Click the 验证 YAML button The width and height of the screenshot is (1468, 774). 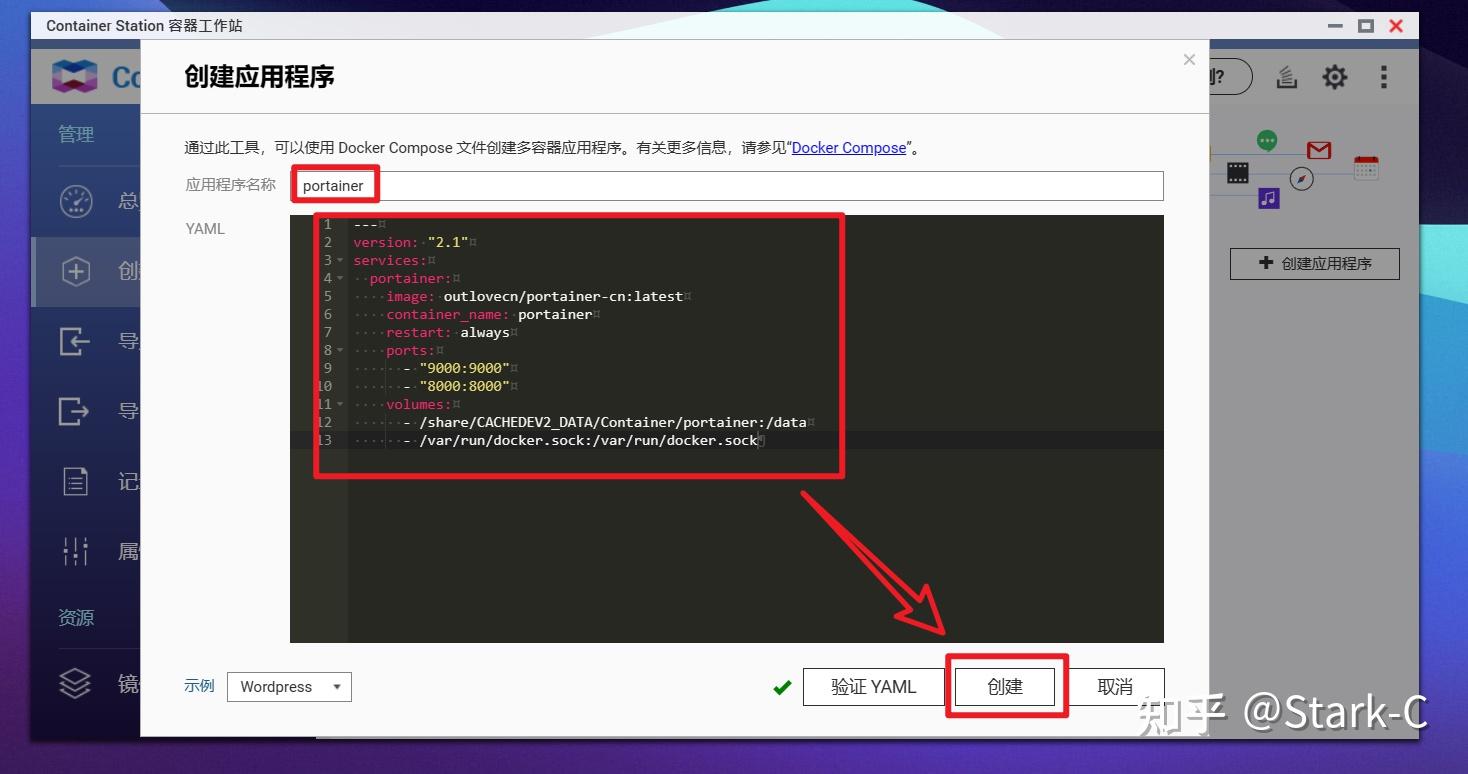(873, 687)
